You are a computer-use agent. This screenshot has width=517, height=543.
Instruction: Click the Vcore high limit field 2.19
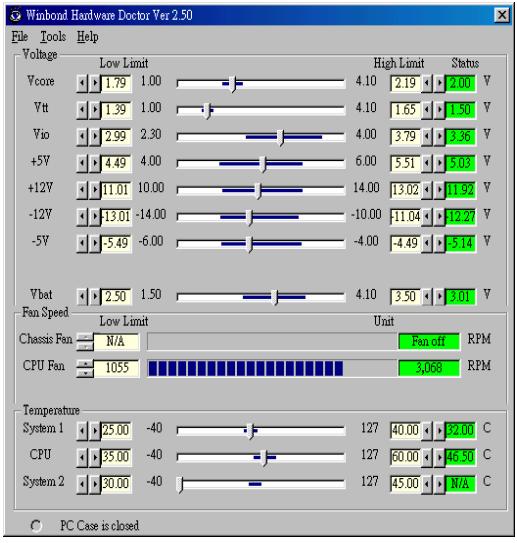[x=405, y=83]
